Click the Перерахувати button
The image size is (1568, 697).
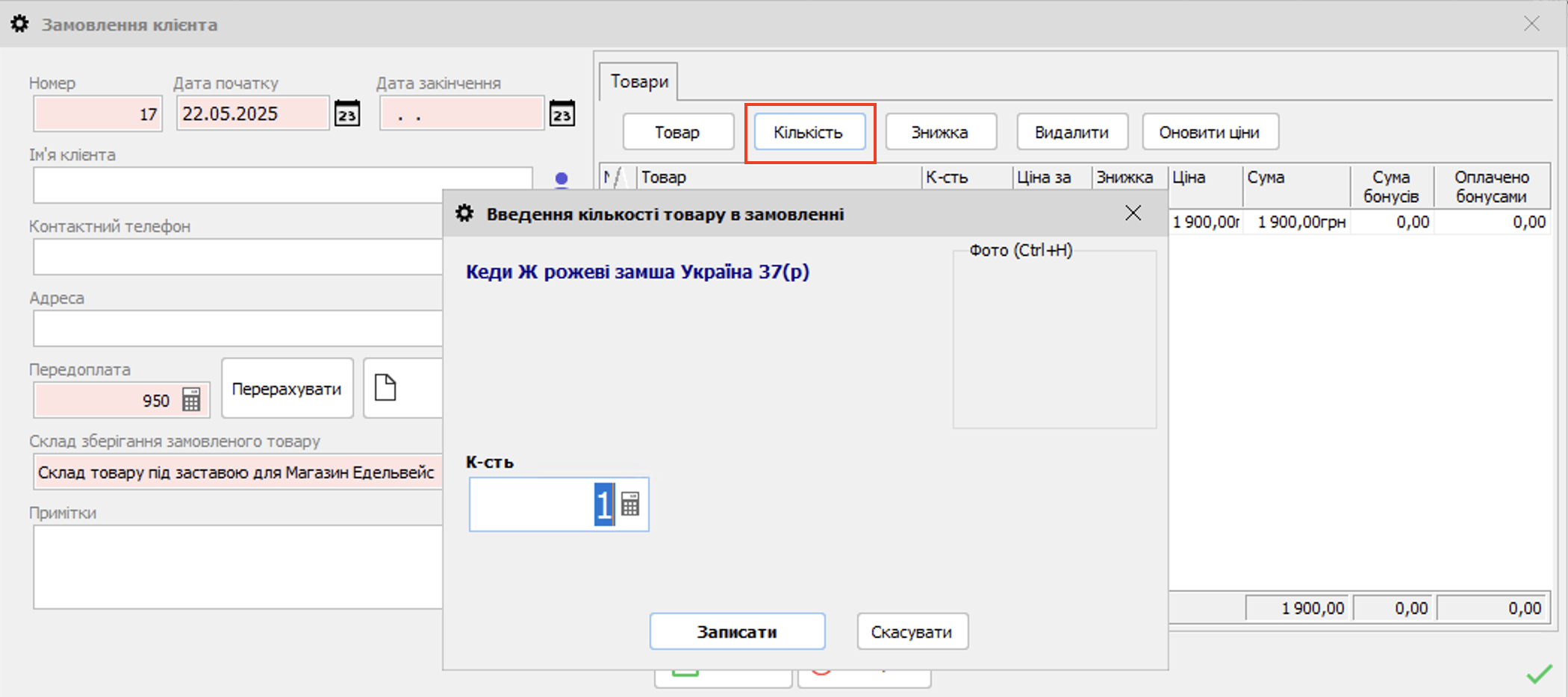[287, 389]
